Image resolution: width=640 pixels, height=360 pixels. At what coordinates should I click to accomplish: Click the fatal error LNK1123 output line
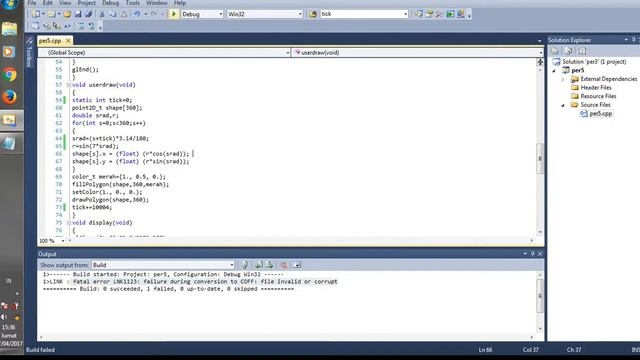190,282
